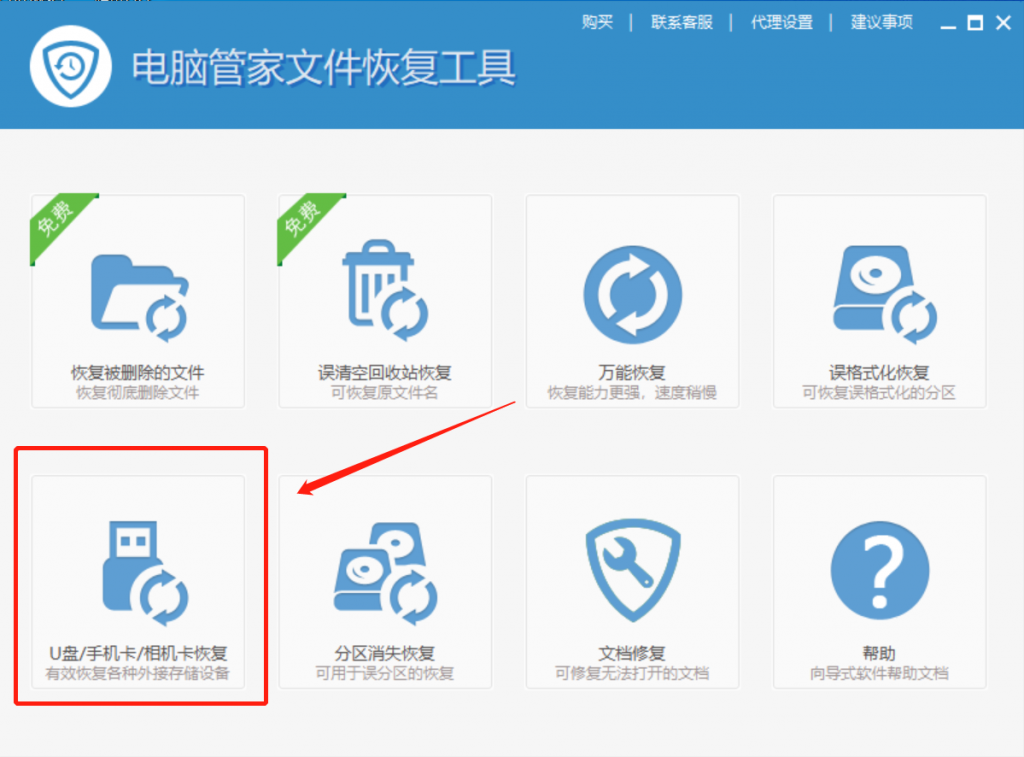
Task: Open 代理设置 proxy settings
Action: (x=782, y=23)
